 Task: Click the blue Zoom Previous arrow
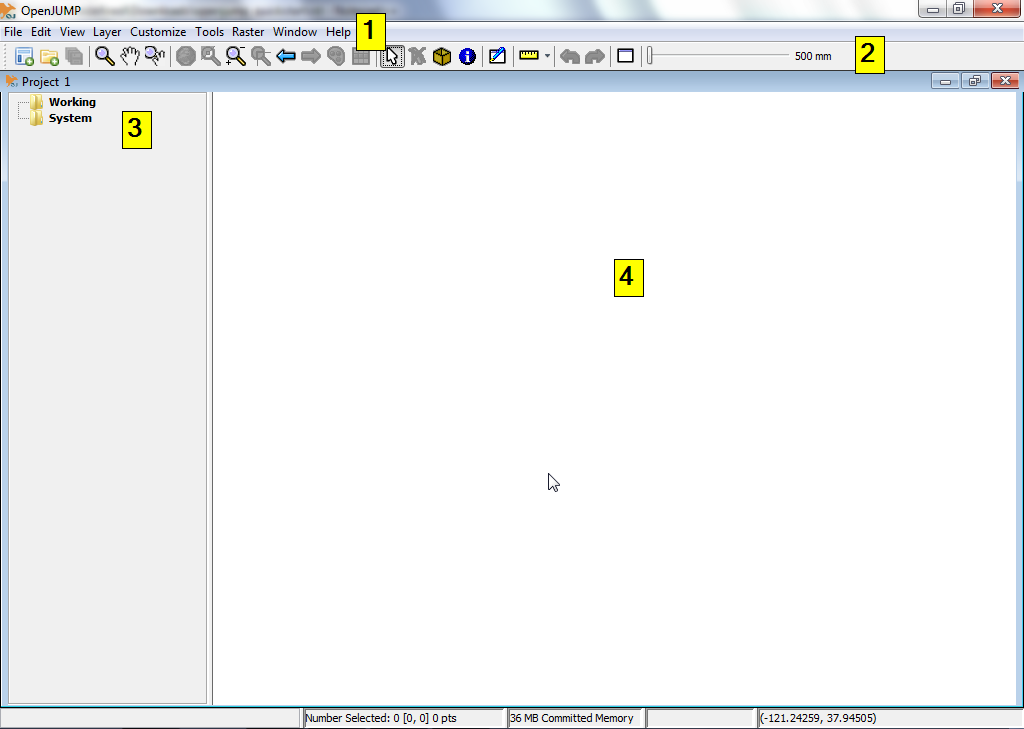286,56
